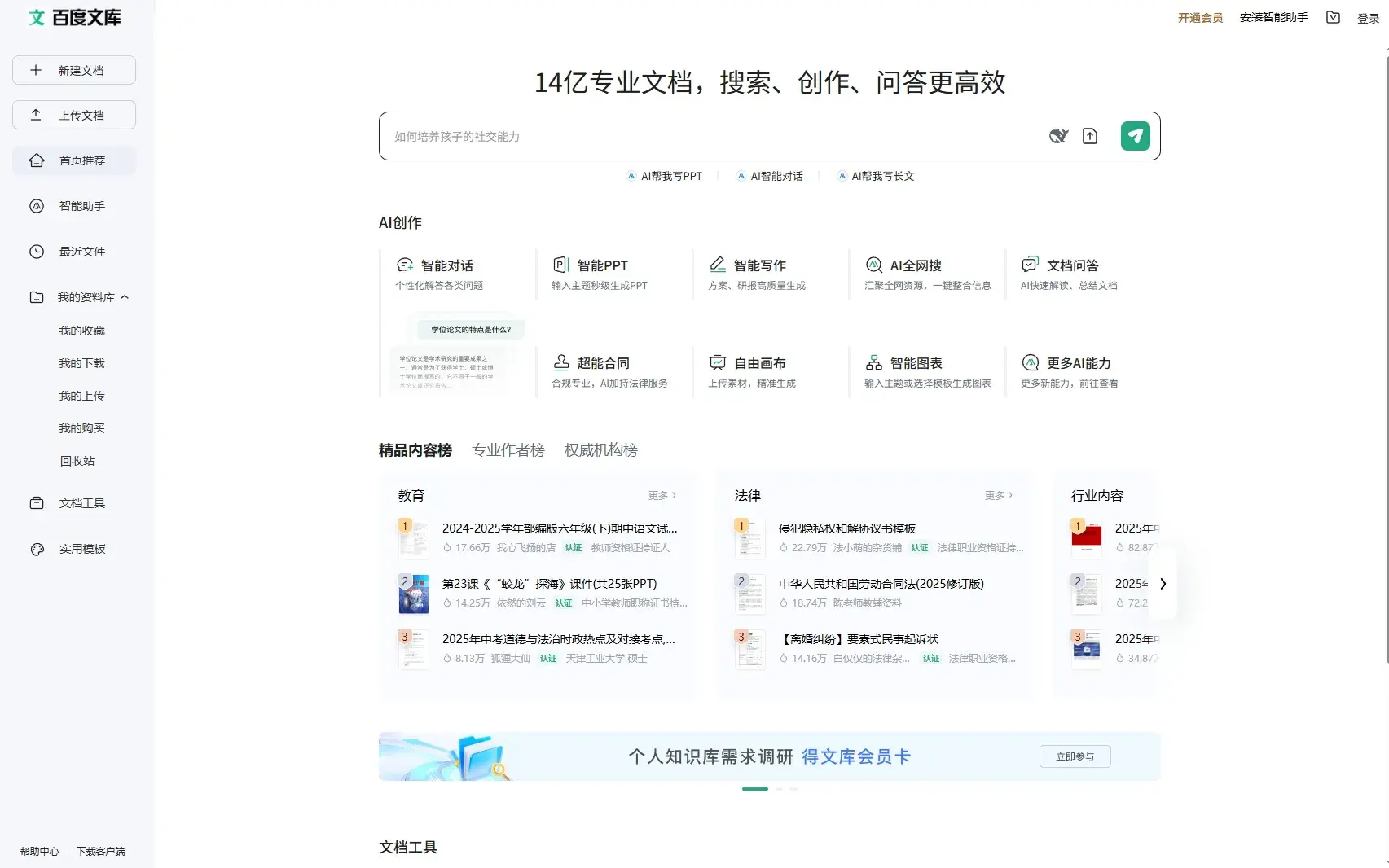Click the green send button in search box
The width and height of the screenshot is (1389, 868).
tap(1136, 136)
